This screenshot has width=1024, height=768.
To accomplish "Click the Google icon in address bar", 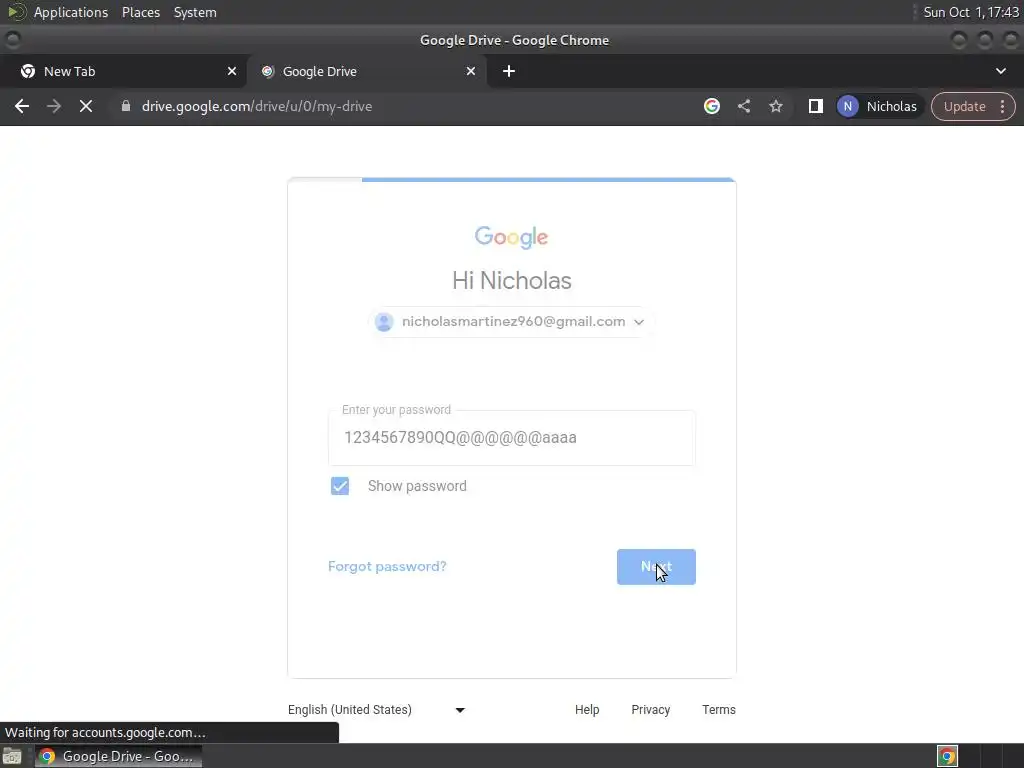I will tap(712, 106).
